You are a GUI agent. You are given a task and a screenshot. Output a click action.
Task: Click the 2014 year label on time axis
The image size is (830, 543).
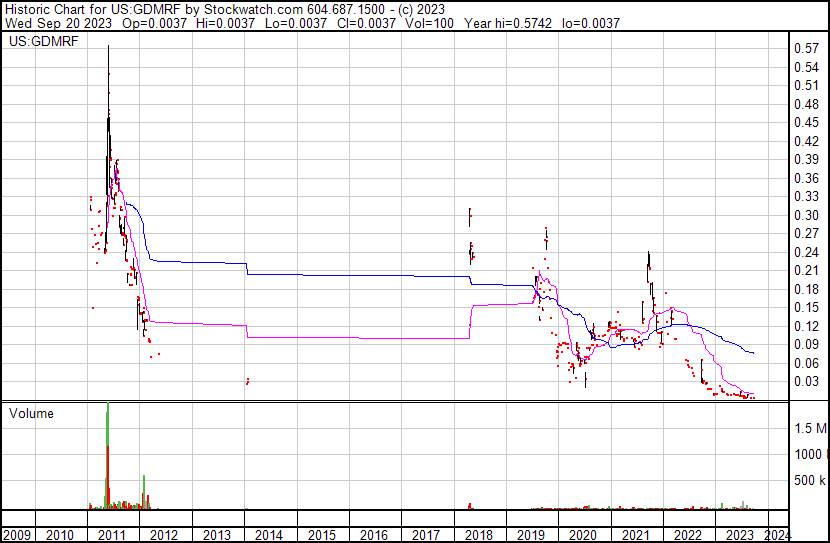269,535
